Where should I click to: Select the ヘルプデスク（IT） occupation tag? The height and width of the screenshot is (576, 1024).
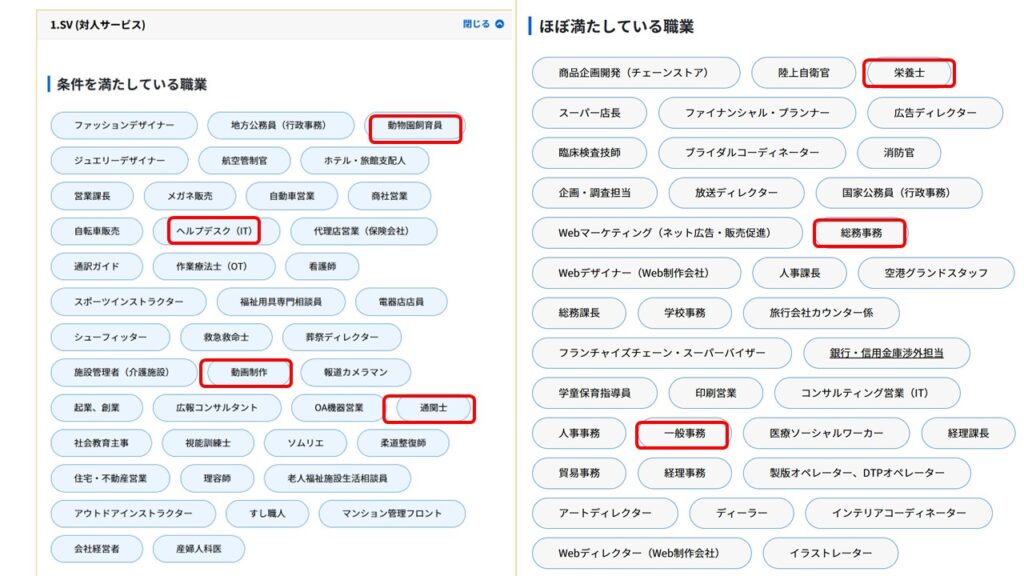[x=214, y=231]
